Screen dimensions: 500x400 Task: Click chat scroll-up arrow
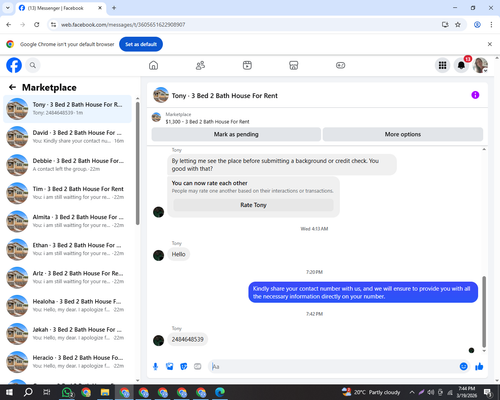click(x=484, y=149)
